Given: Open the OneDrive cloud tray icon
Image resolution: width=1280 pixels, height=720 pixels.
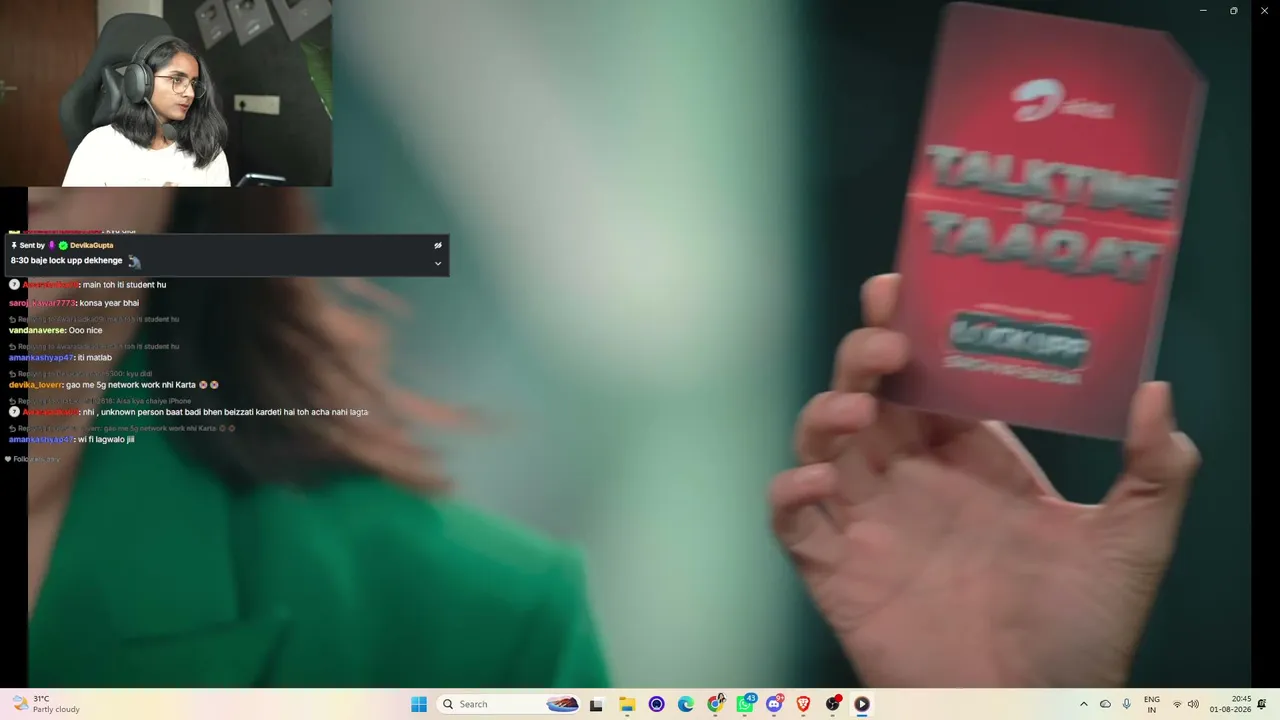Looking at the screenshot, I should (1105, 704).
